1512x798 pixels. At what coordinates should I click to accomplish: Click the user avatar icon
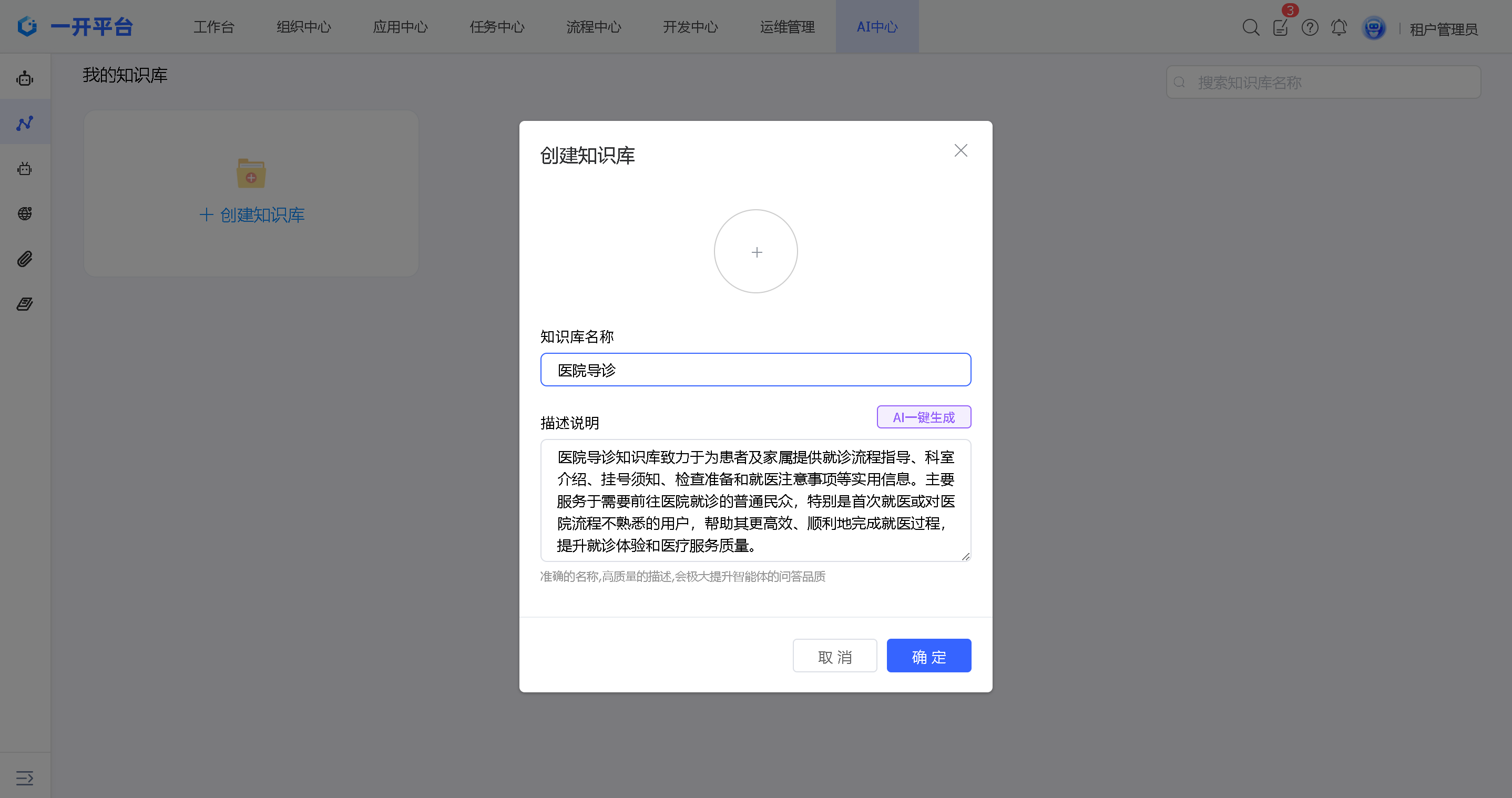click(x=1374, y=28)
